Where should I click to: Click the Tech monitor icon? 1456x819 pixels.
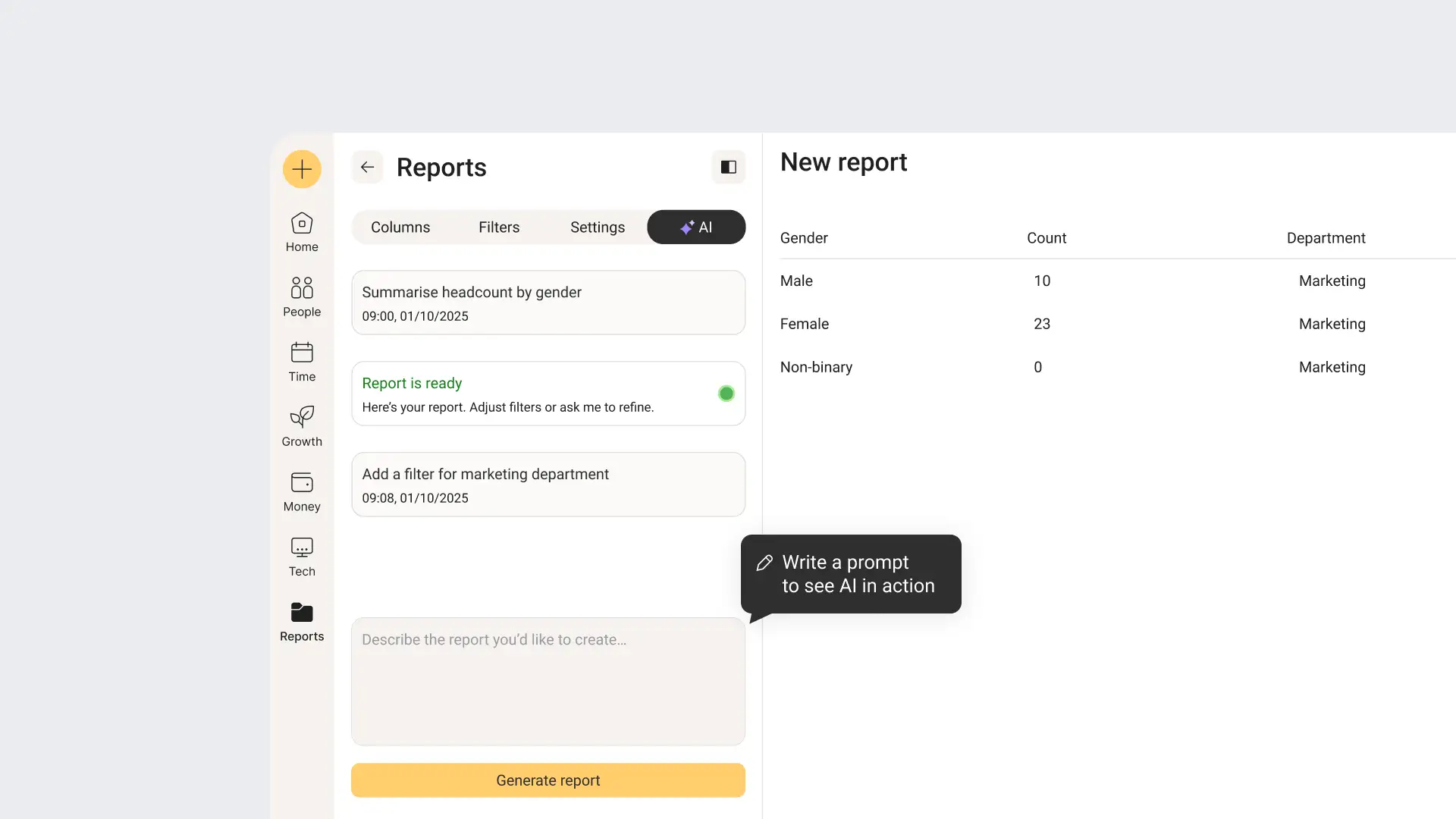(x=302, y=548)
